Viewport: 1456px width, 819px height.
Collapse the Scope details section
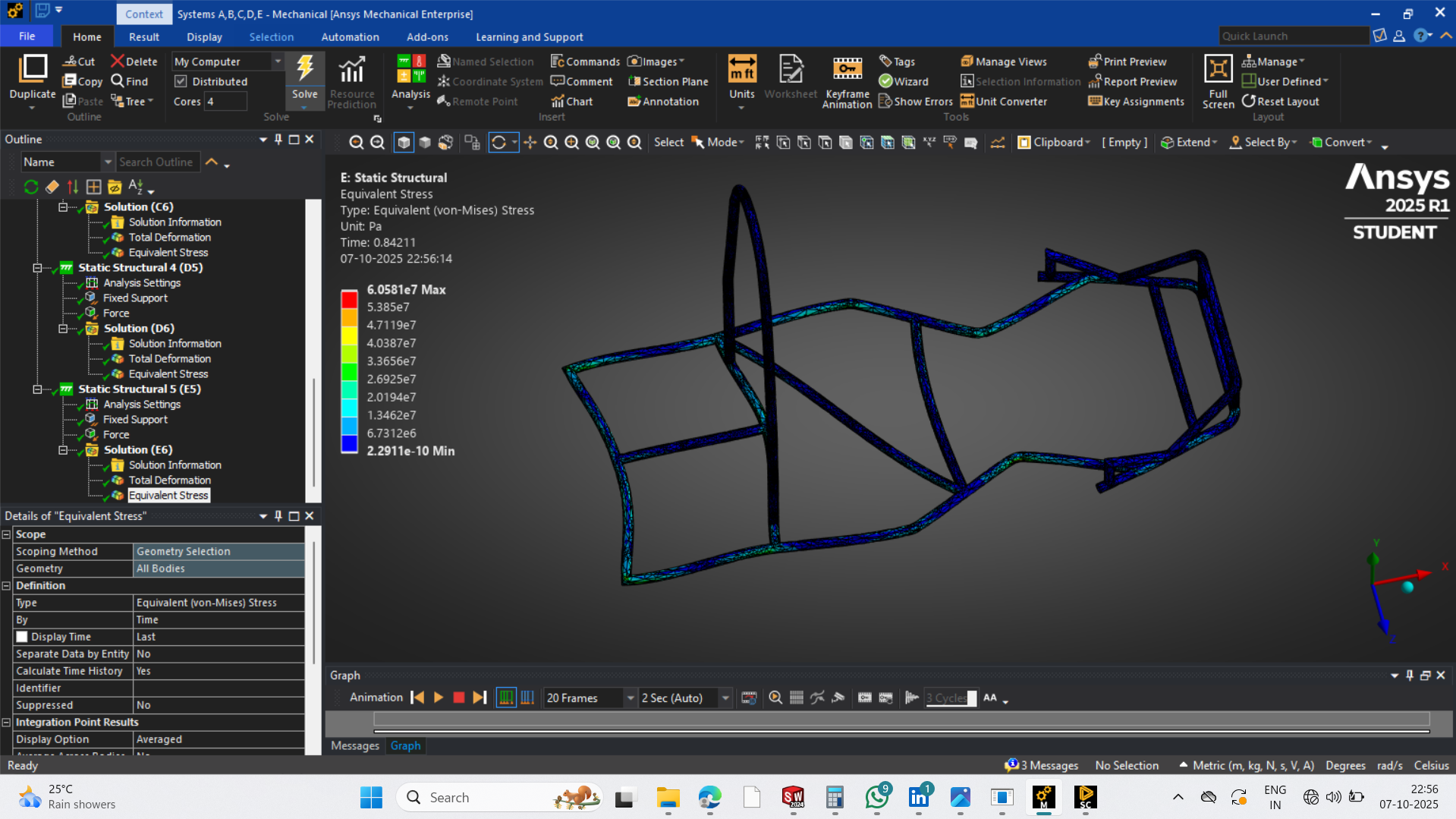click(7, 534)
